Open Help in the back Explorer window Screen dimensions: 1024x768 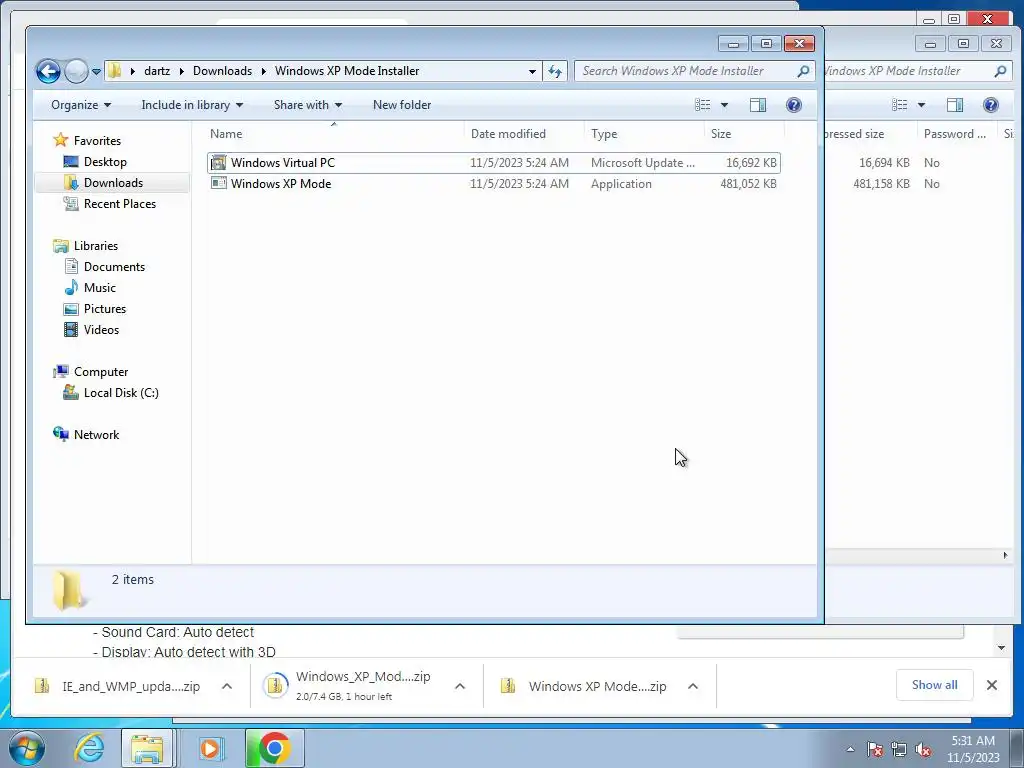point(991,104)
